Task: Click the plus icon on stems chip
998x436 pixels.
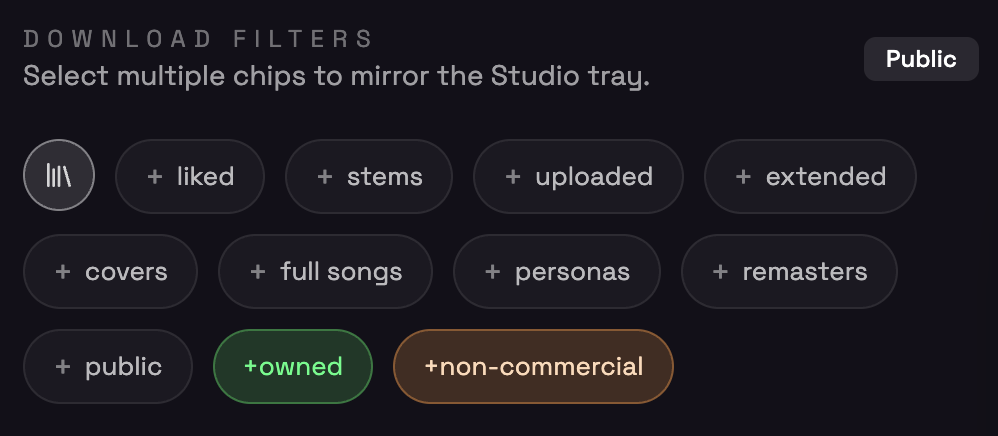Action: (325, 177)
